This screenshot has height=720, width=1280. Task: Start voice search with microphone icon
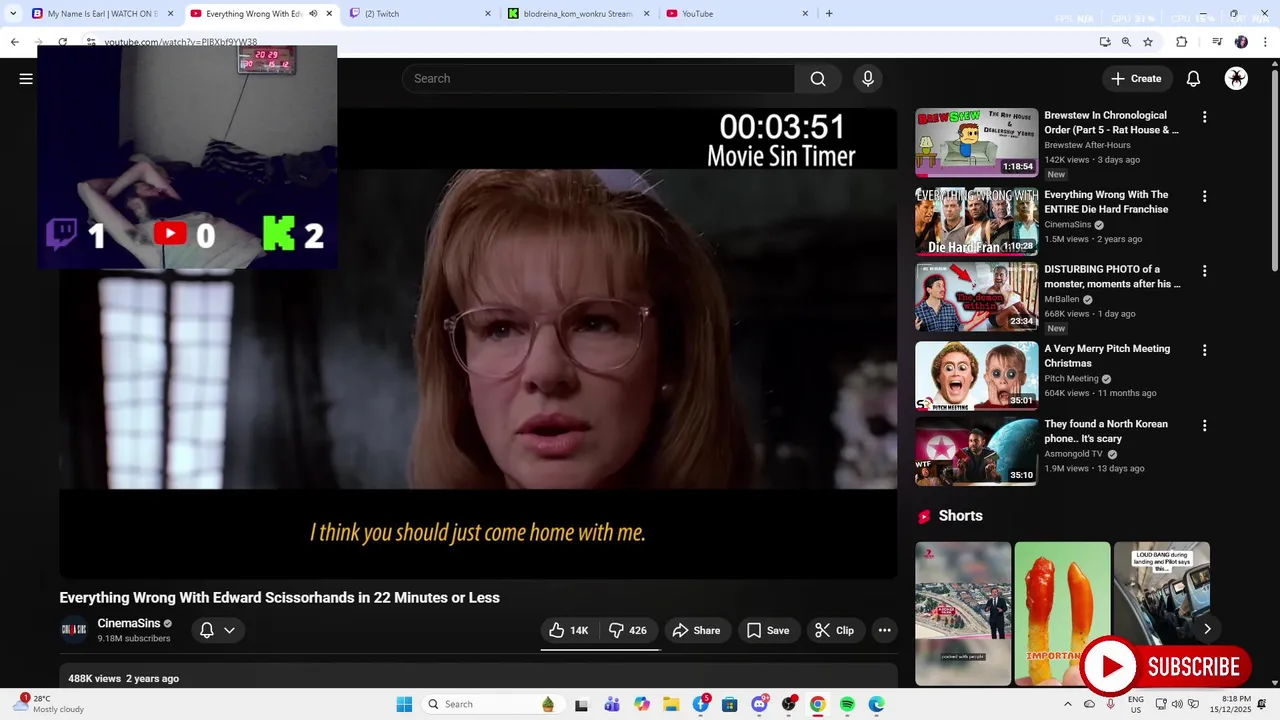868,79
